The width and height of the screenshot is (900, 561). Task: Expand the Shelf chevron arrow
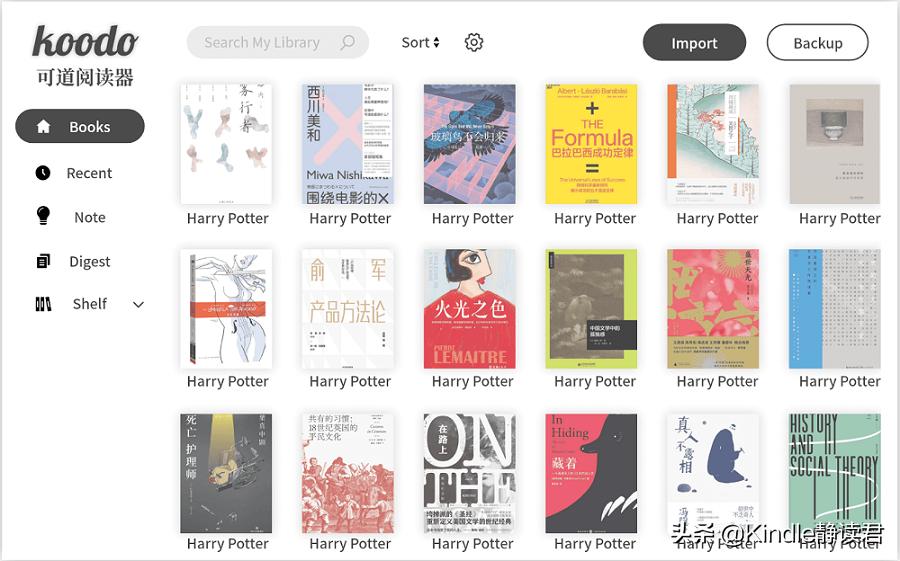(138, 304)
